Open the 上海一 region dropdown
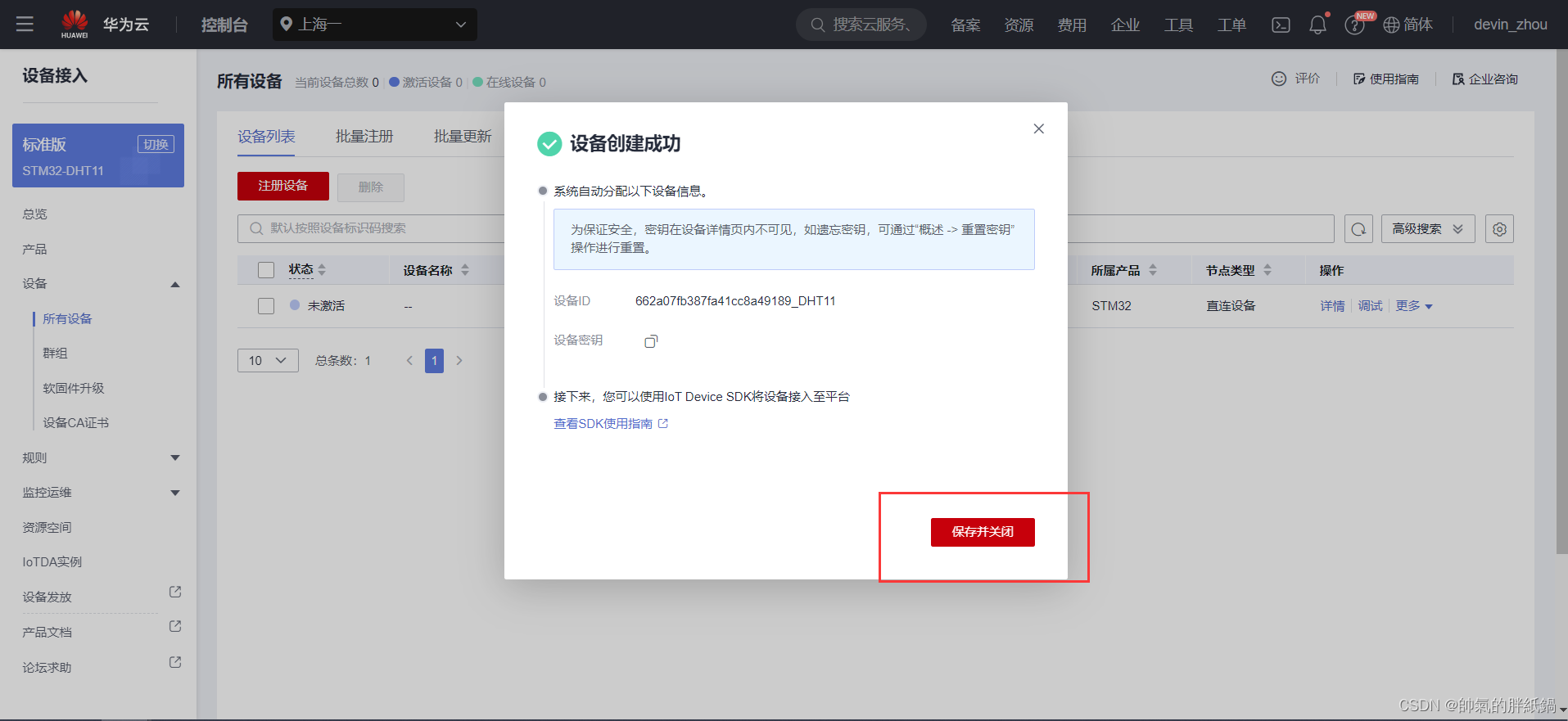This screenshot has width=1568, height=721. [375, 25]
